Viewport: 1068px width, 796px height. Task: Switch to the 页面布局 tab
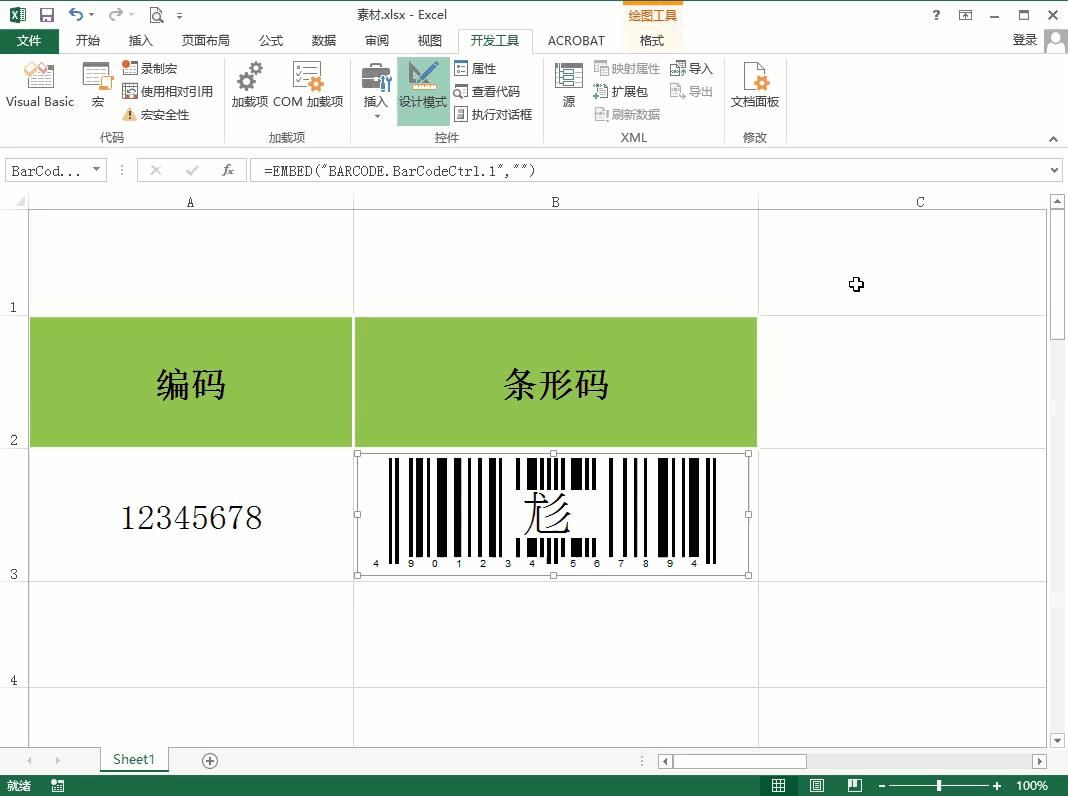(206, 41)
